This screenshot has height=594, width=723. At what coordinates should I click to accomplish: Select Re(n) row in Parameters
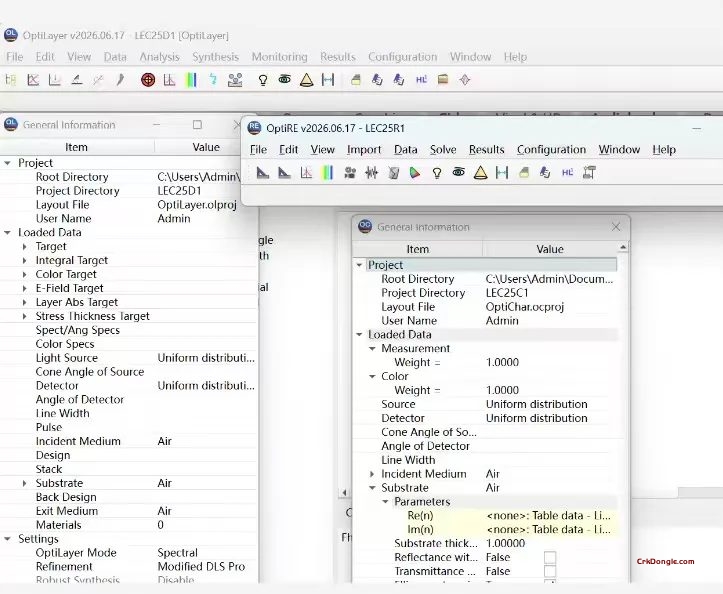point(485,516)
